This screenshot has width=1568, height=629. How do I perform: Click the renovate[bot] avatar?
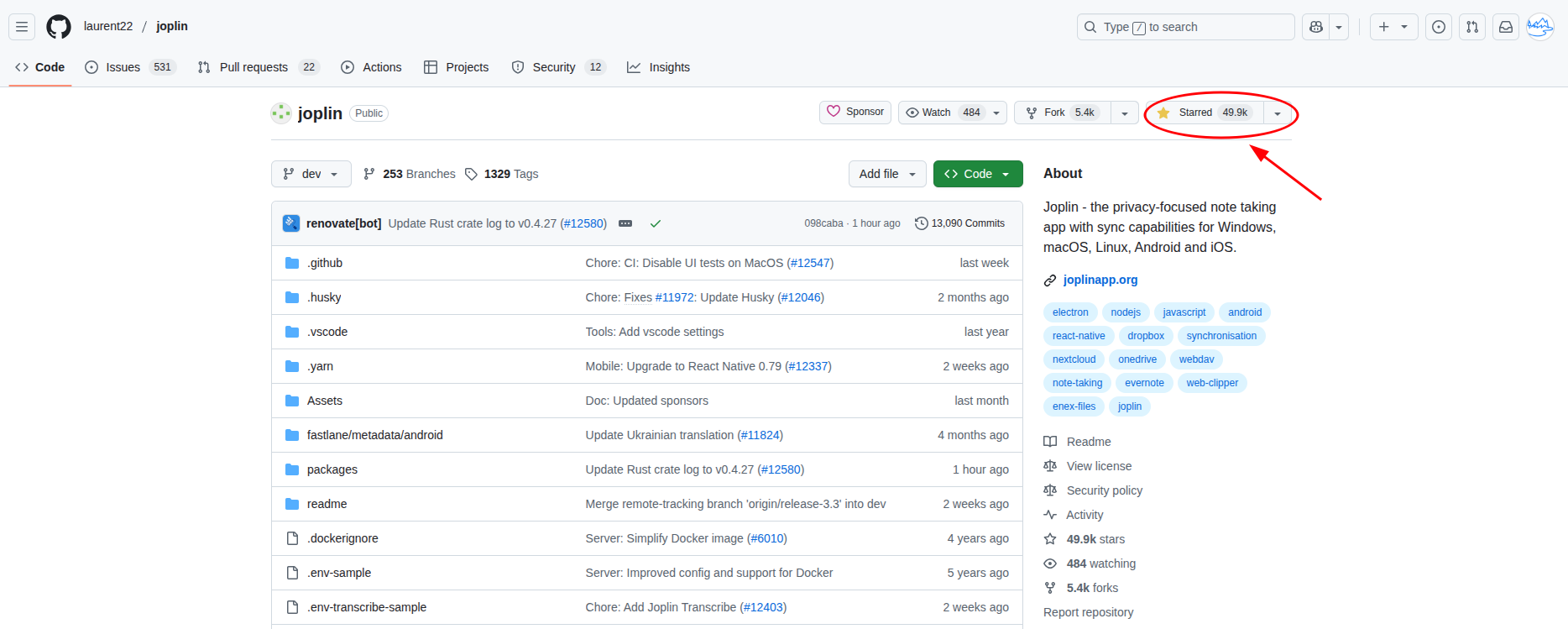coord(291,223)
